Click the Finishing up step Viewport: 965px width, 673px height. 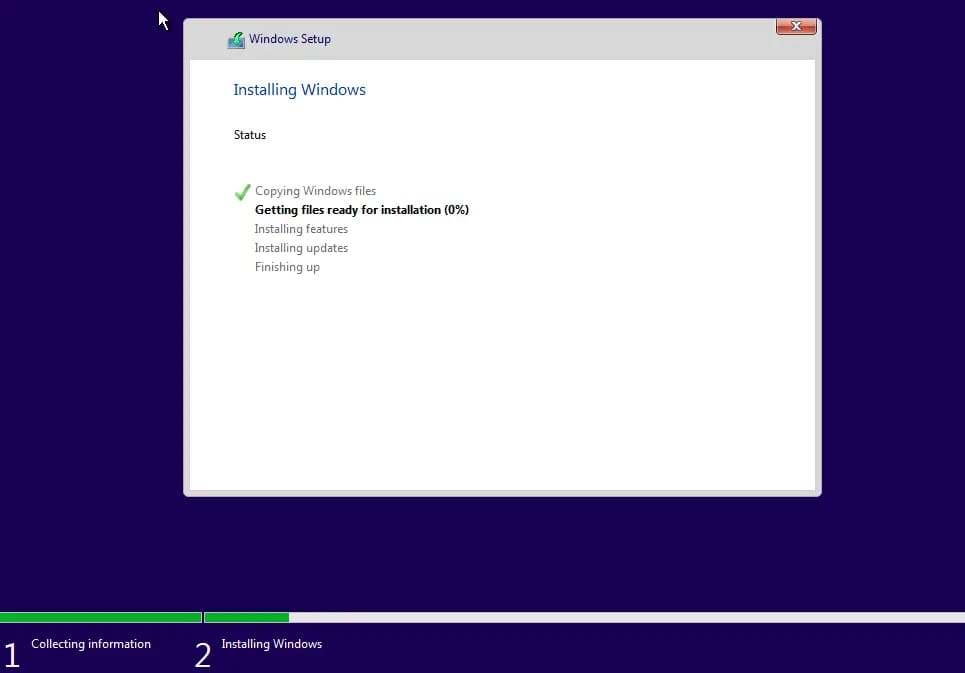pos(287,267)
